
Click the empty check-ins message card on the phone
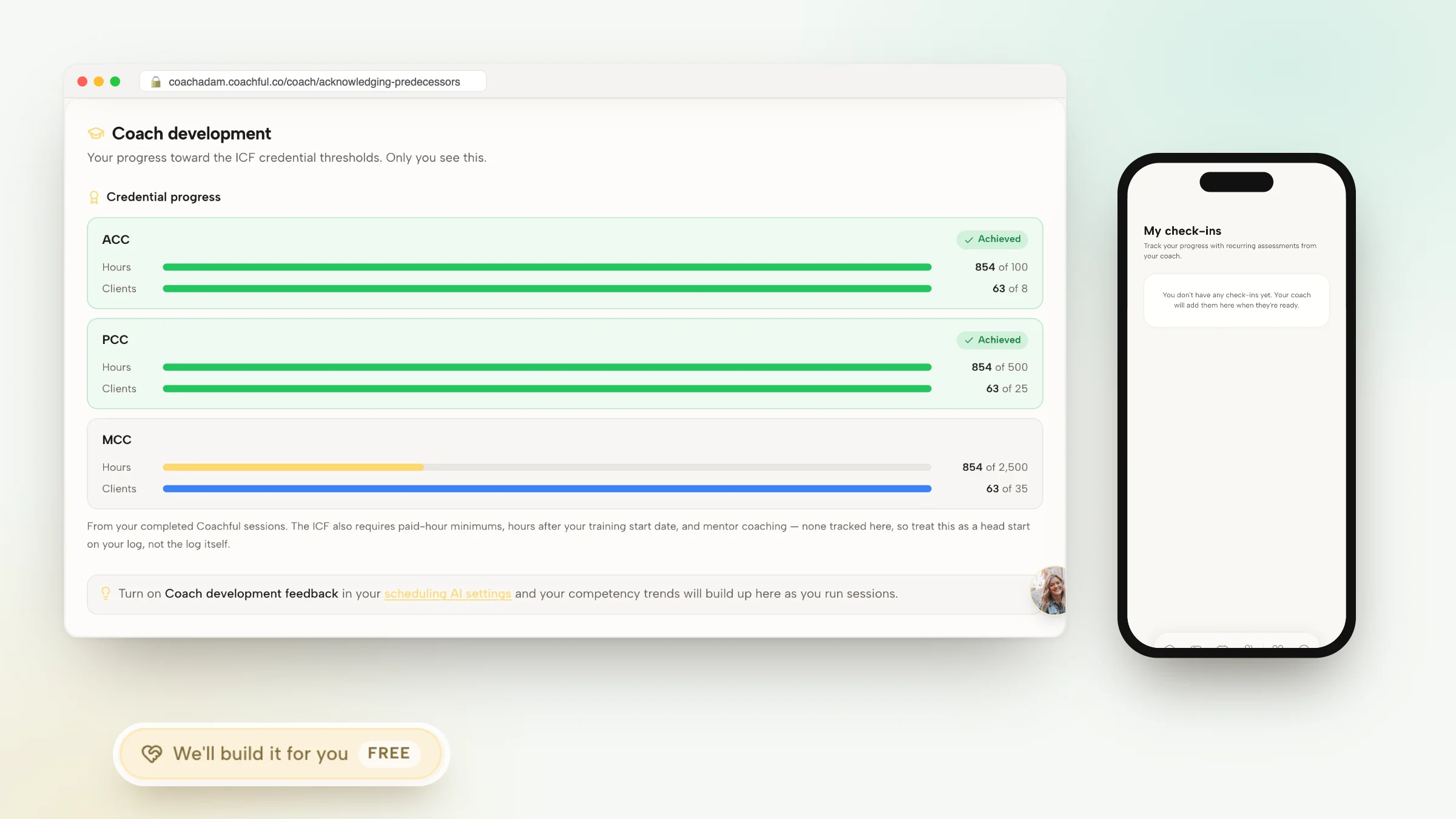click(1236, 300)
